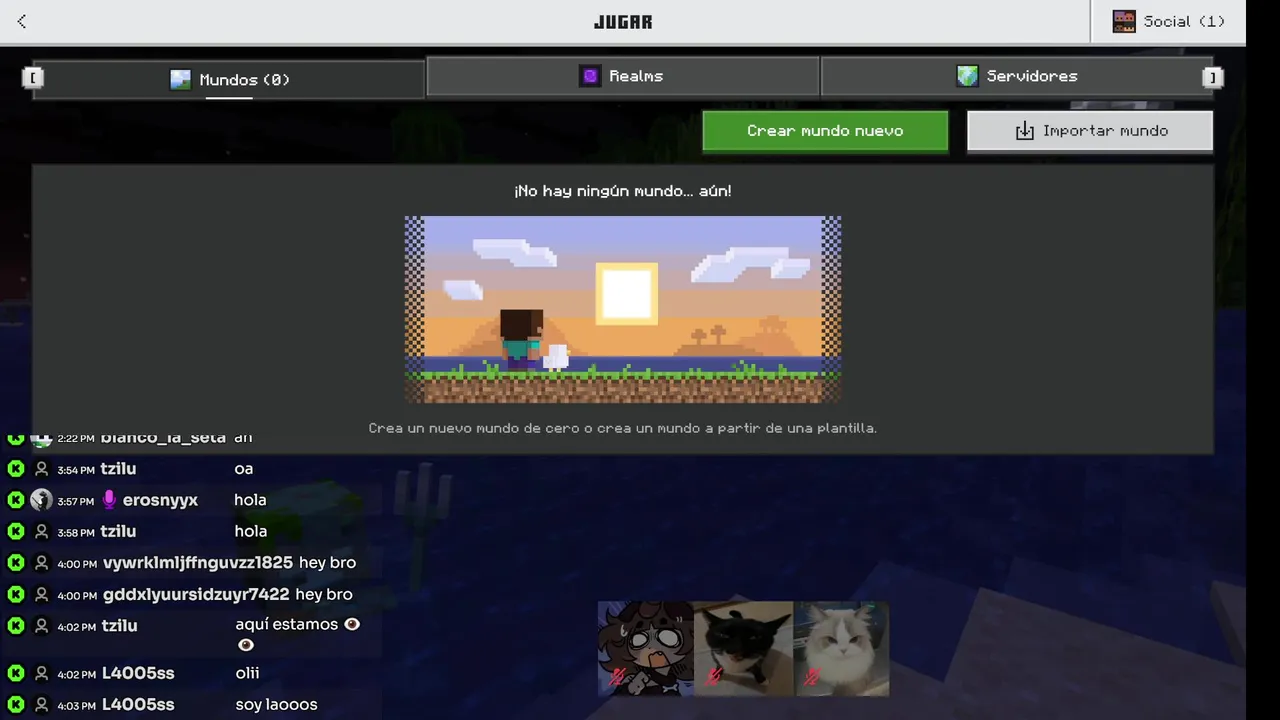Viewport: 1280px width, 720px height.
Task: Click username tzilu at 3:58 PM
Action: [x=118, y=531]
